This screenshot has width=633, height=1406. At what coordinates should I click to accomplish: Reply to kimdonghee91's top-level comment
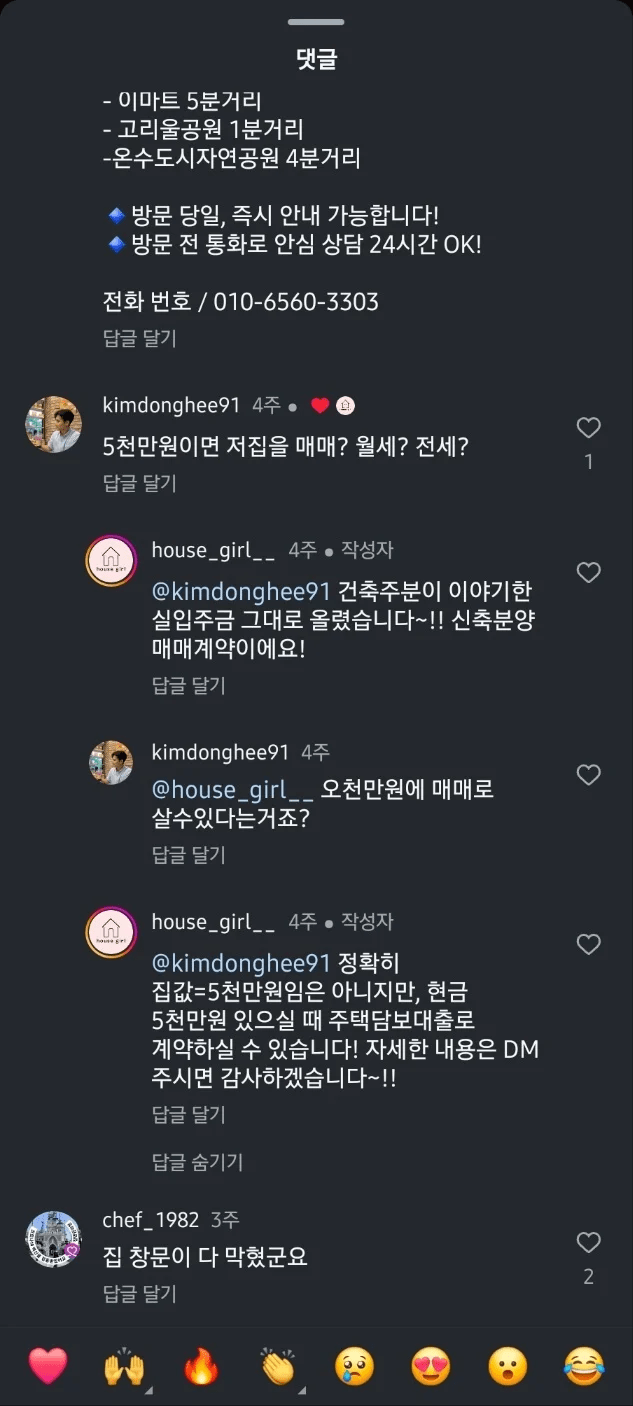[139, 483]
